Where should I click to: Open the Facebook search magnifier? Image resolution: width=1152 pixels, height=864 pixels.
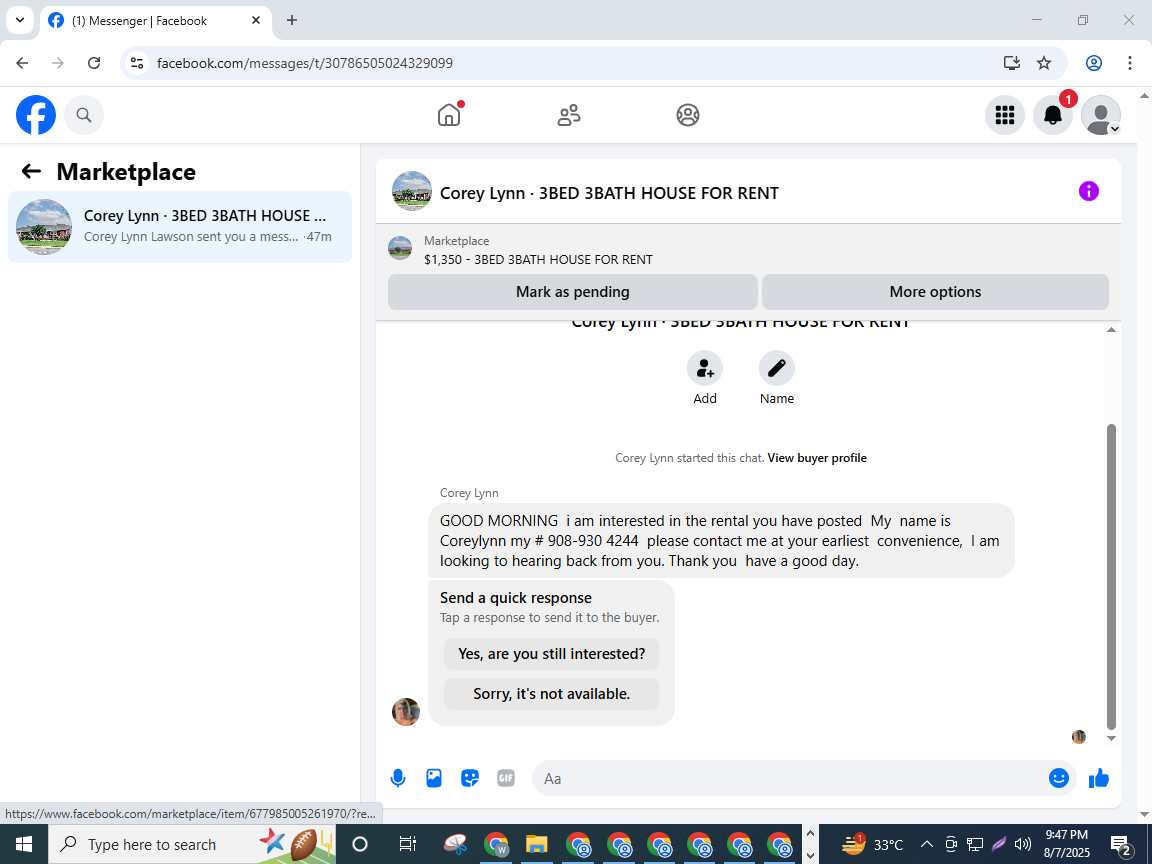tap(84, 115)
